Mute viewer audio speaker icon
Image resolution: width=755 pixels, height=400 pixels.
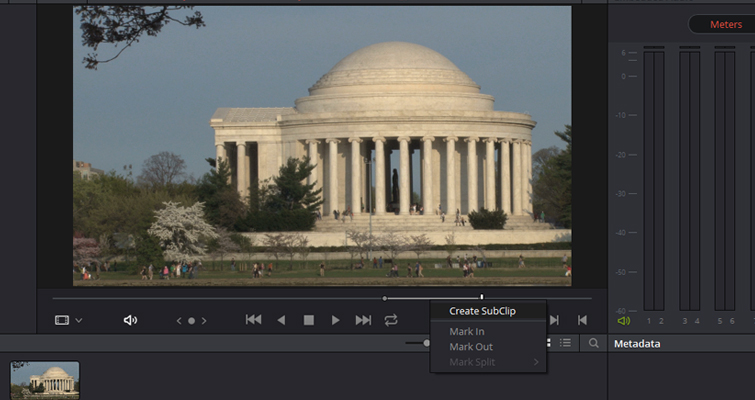pyautogui.click(x=130, y=320)
